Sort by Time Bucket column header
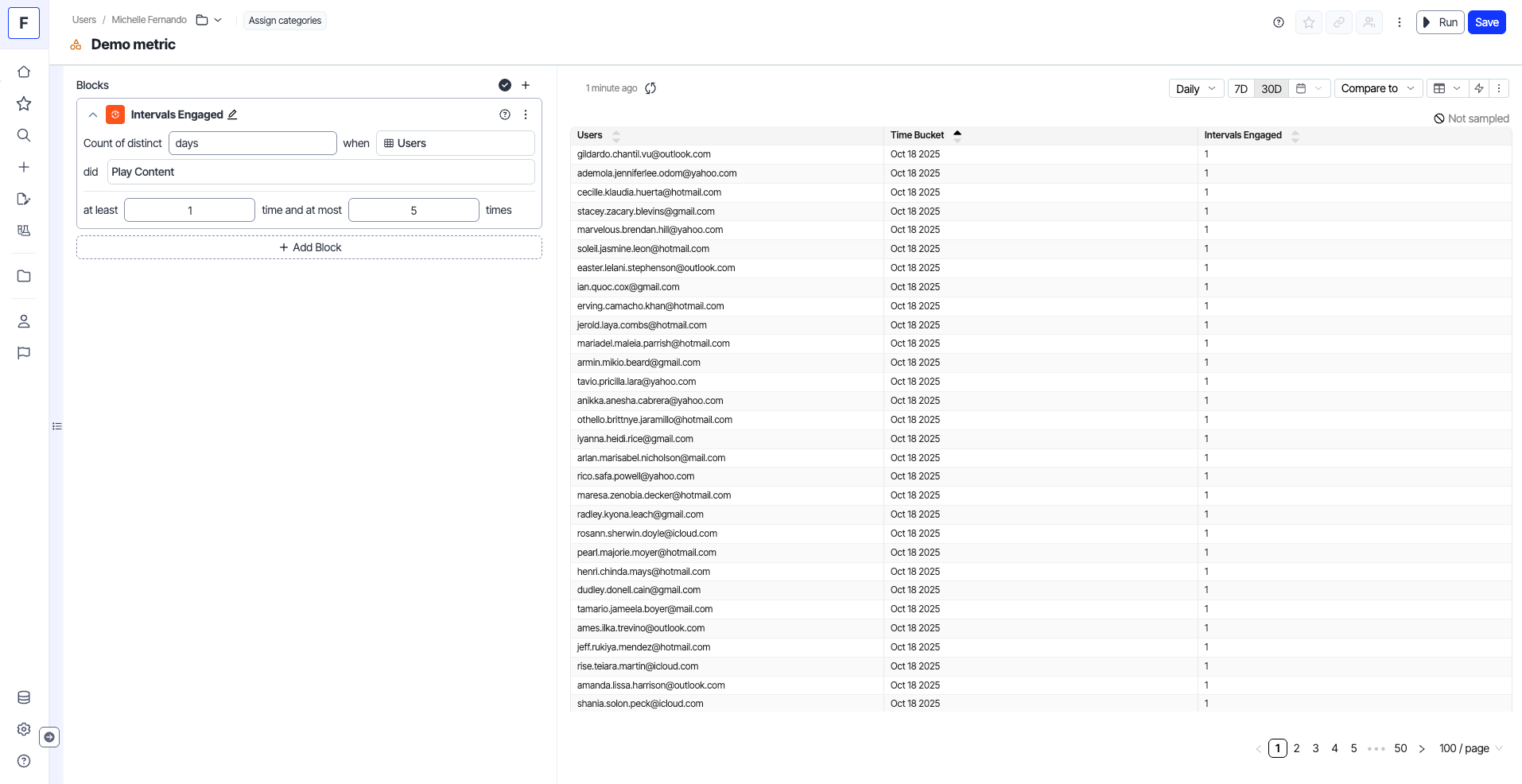This screenshot has height=784, width=1522. pyautogui.click(x=918, y=135)
